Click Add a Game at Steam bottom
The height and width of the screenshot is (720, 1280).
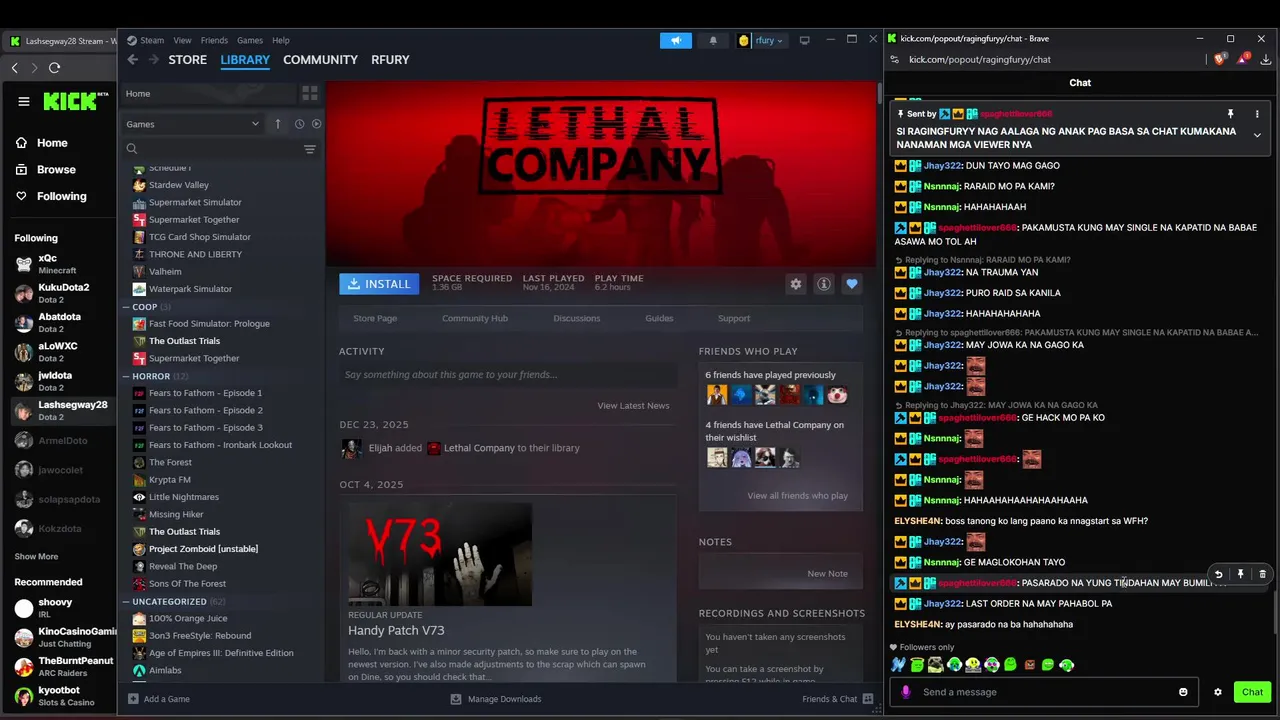[159, 699]
